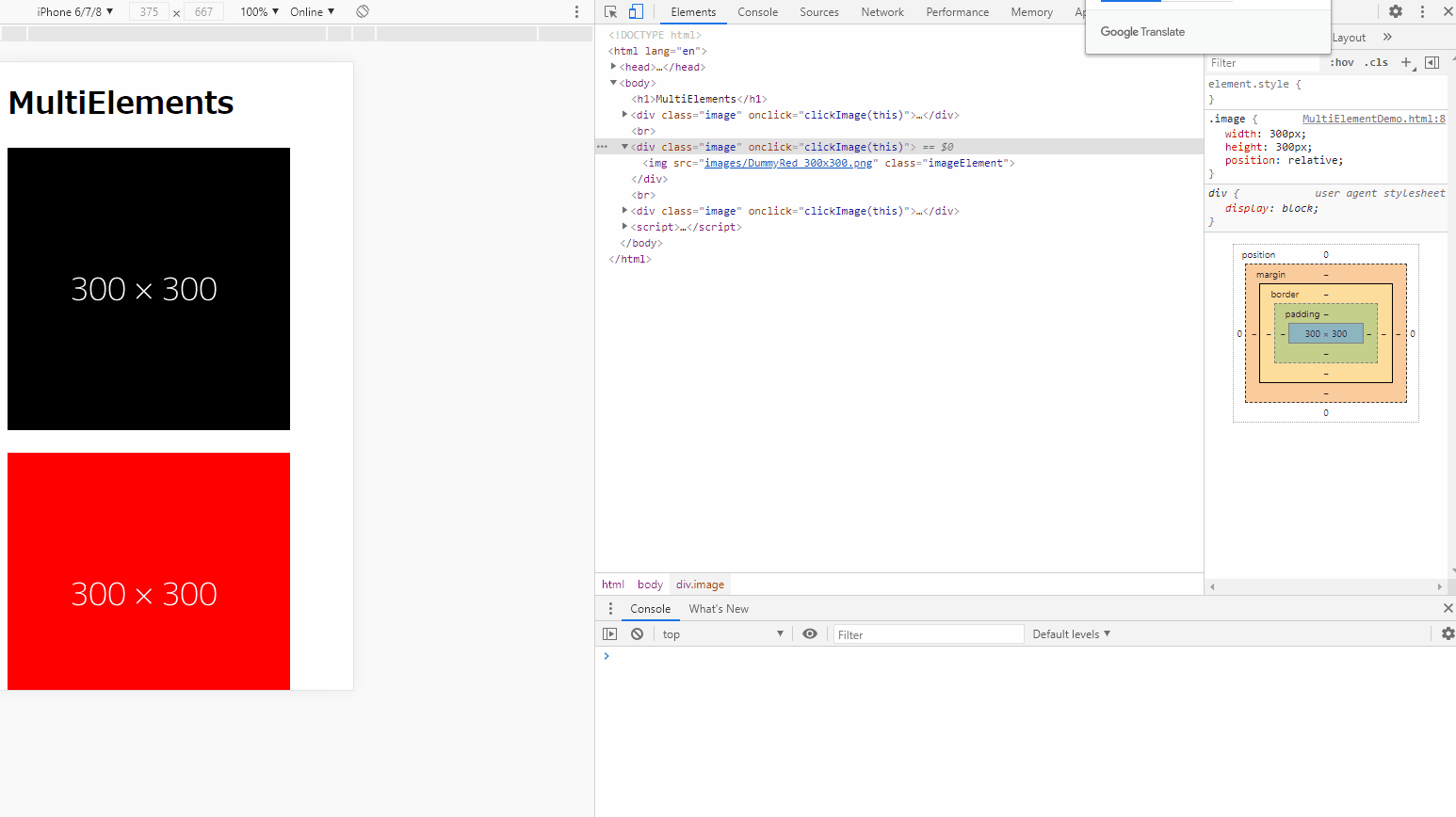Switch to Console tab in top bar
The image size is (1456, 817).
757,11
